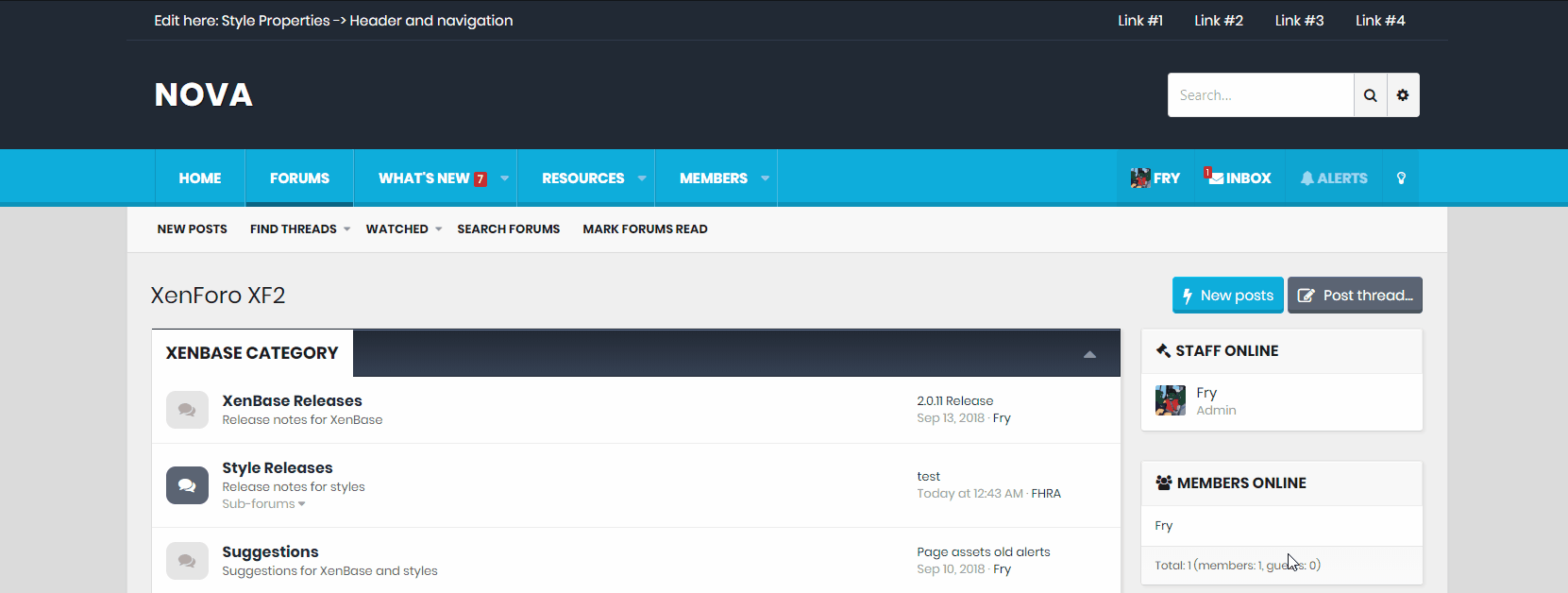Image resolution: width=1568 pixels, height=593 pixels.
Task: Expand Style Releases Sub-forums list
Action: point(263,503)
